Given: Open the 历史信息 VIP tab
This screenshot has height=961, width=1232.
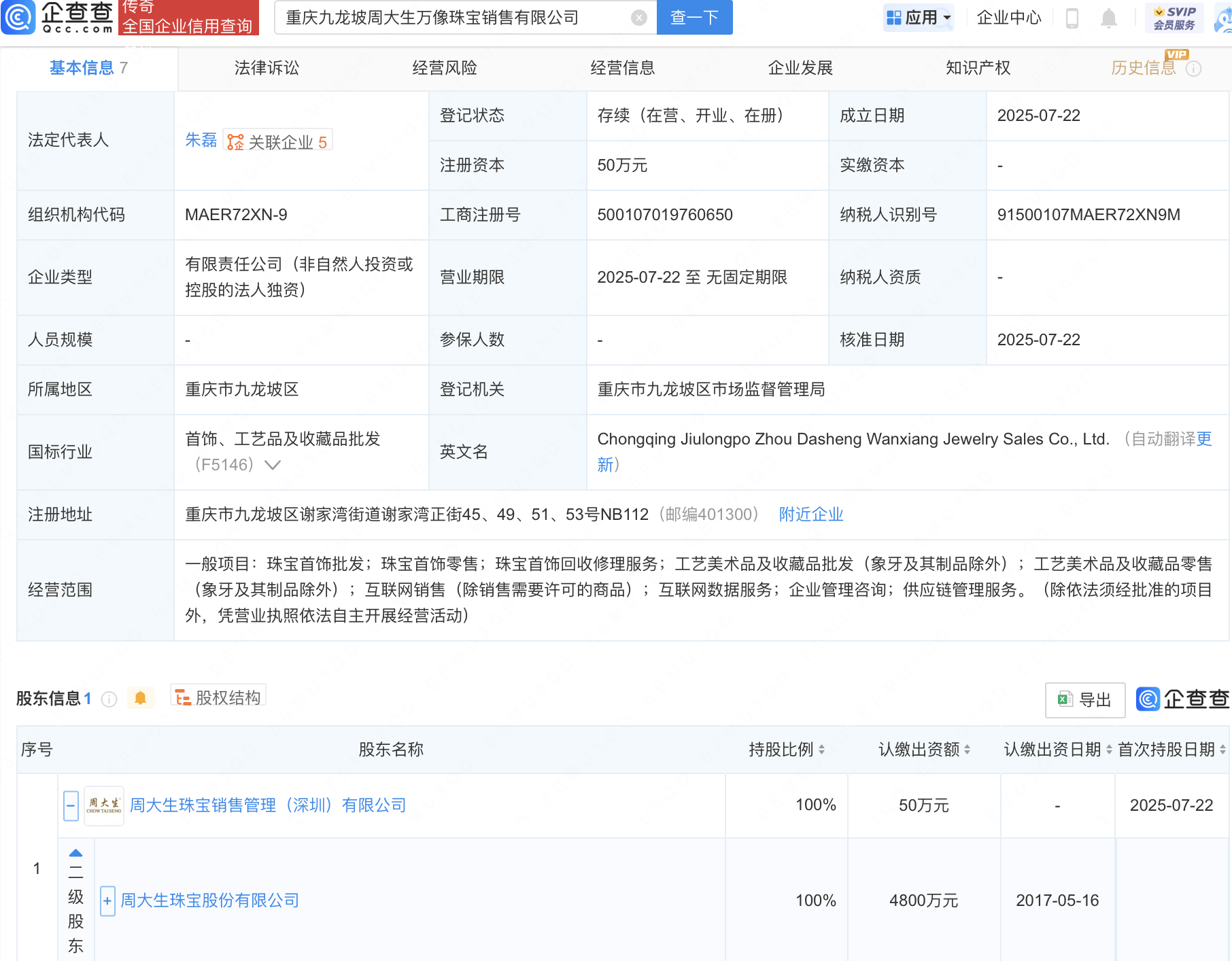Looking at the screenshot, I should point(1144,68).
